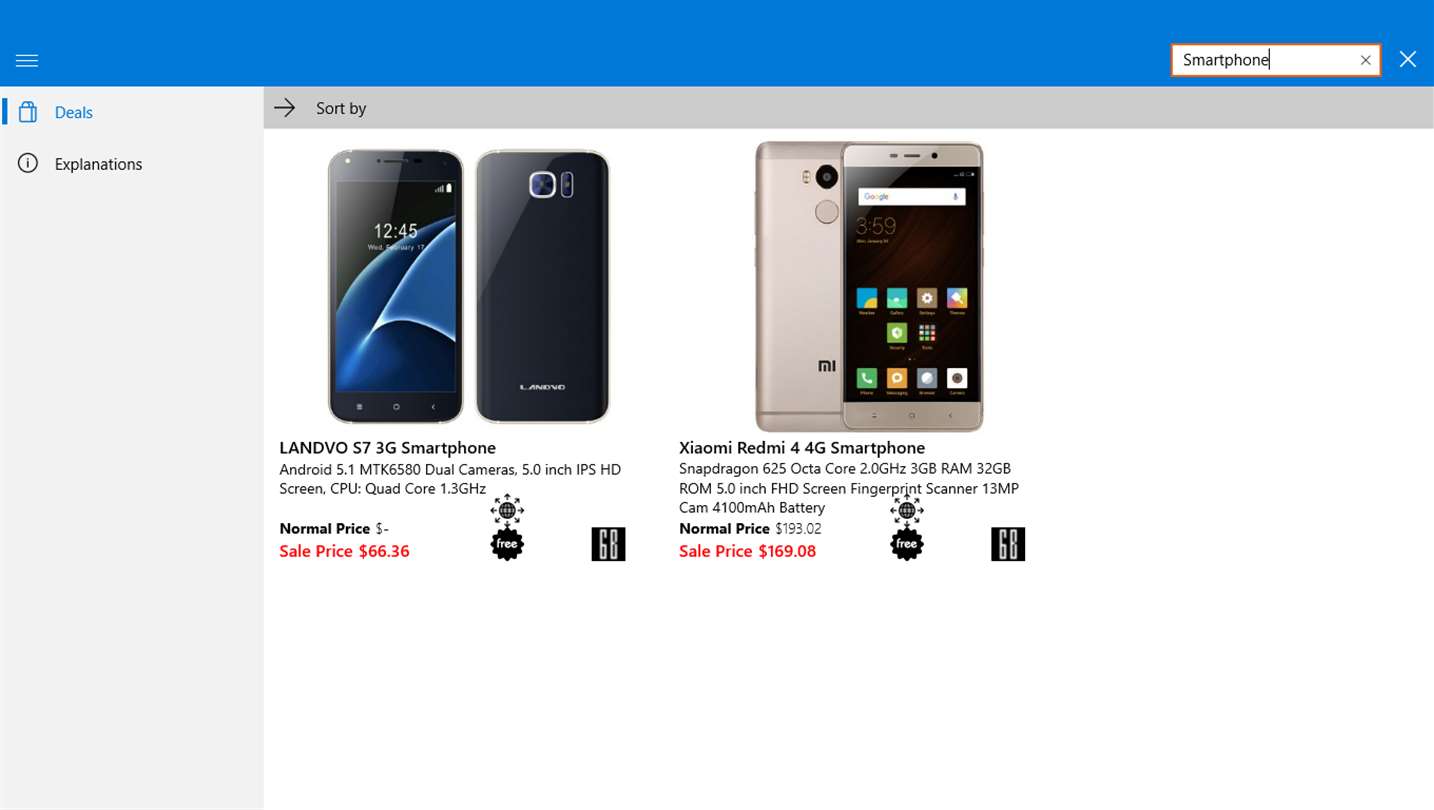
Task: Open the Sort by options
Action: click(341, 108)
